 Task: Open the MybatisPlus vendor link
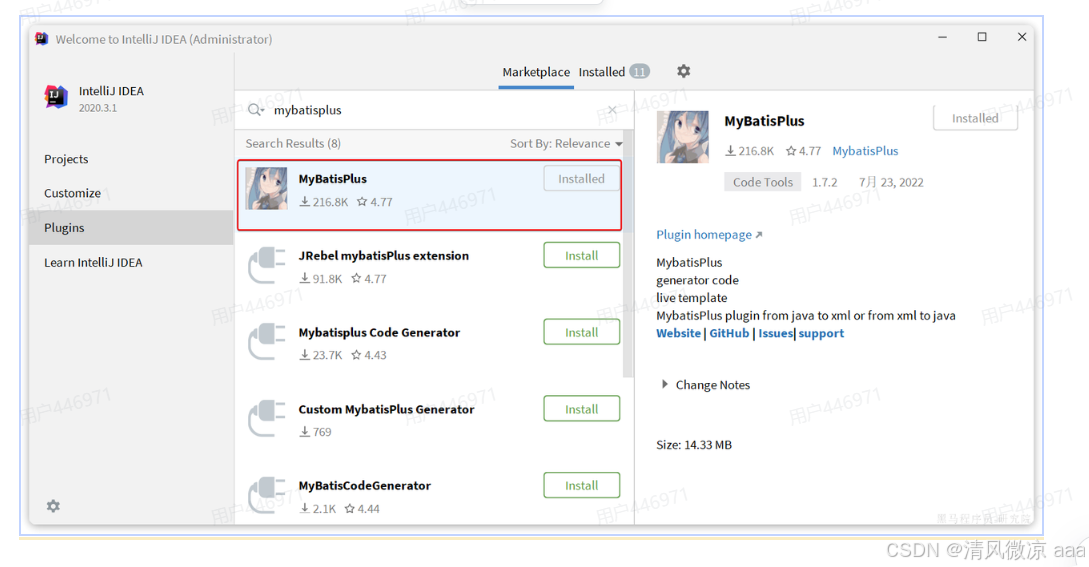click(x=865, y=151)
